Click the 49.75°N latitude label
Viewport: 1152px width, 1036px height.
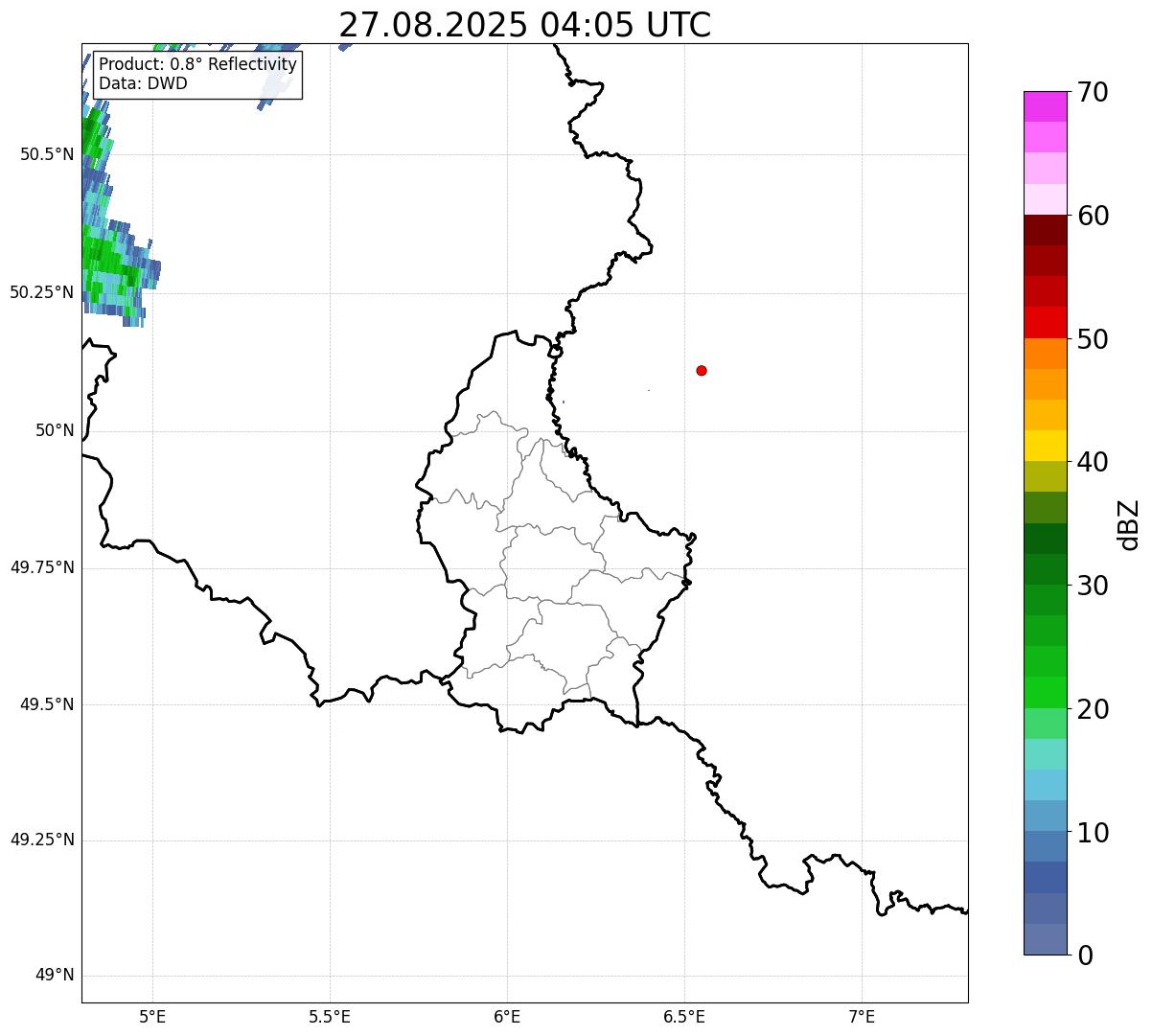42,567
